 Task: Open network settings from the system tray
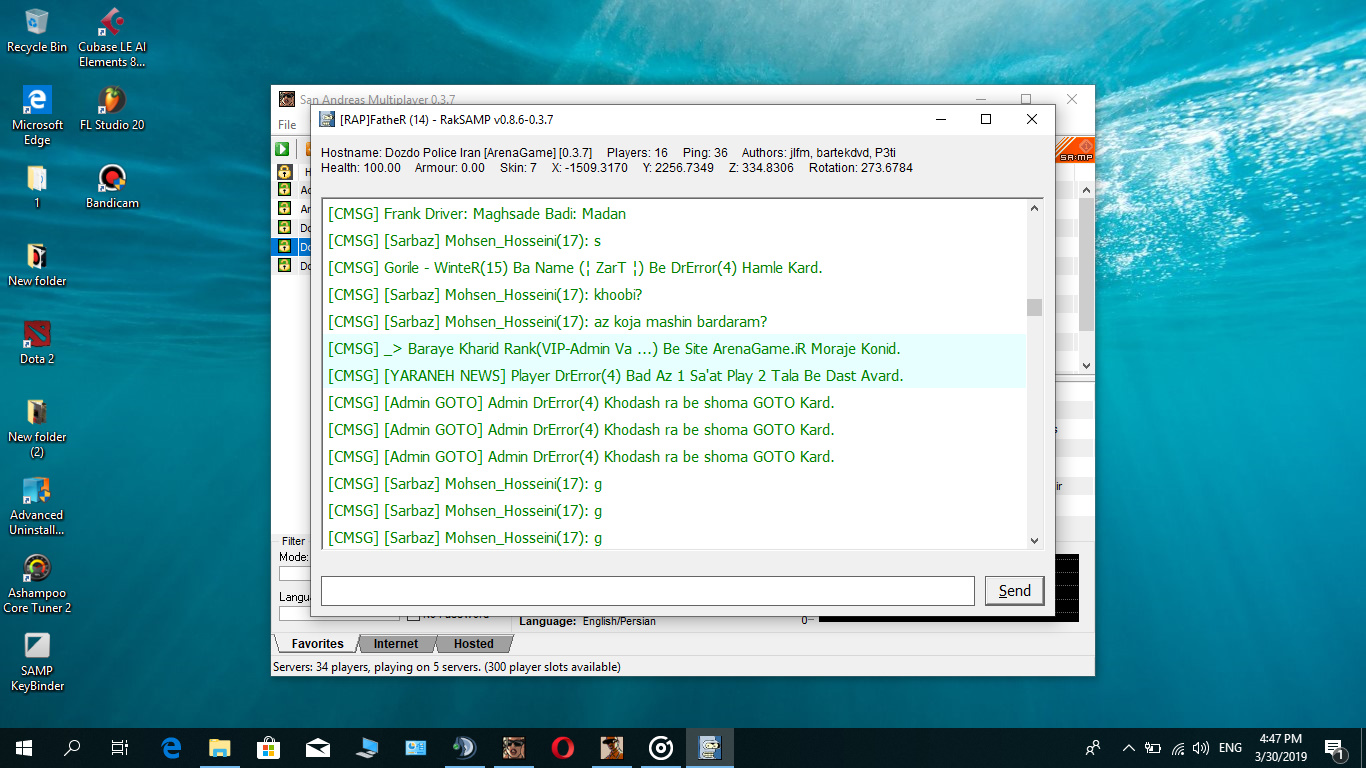point(1177,748)
